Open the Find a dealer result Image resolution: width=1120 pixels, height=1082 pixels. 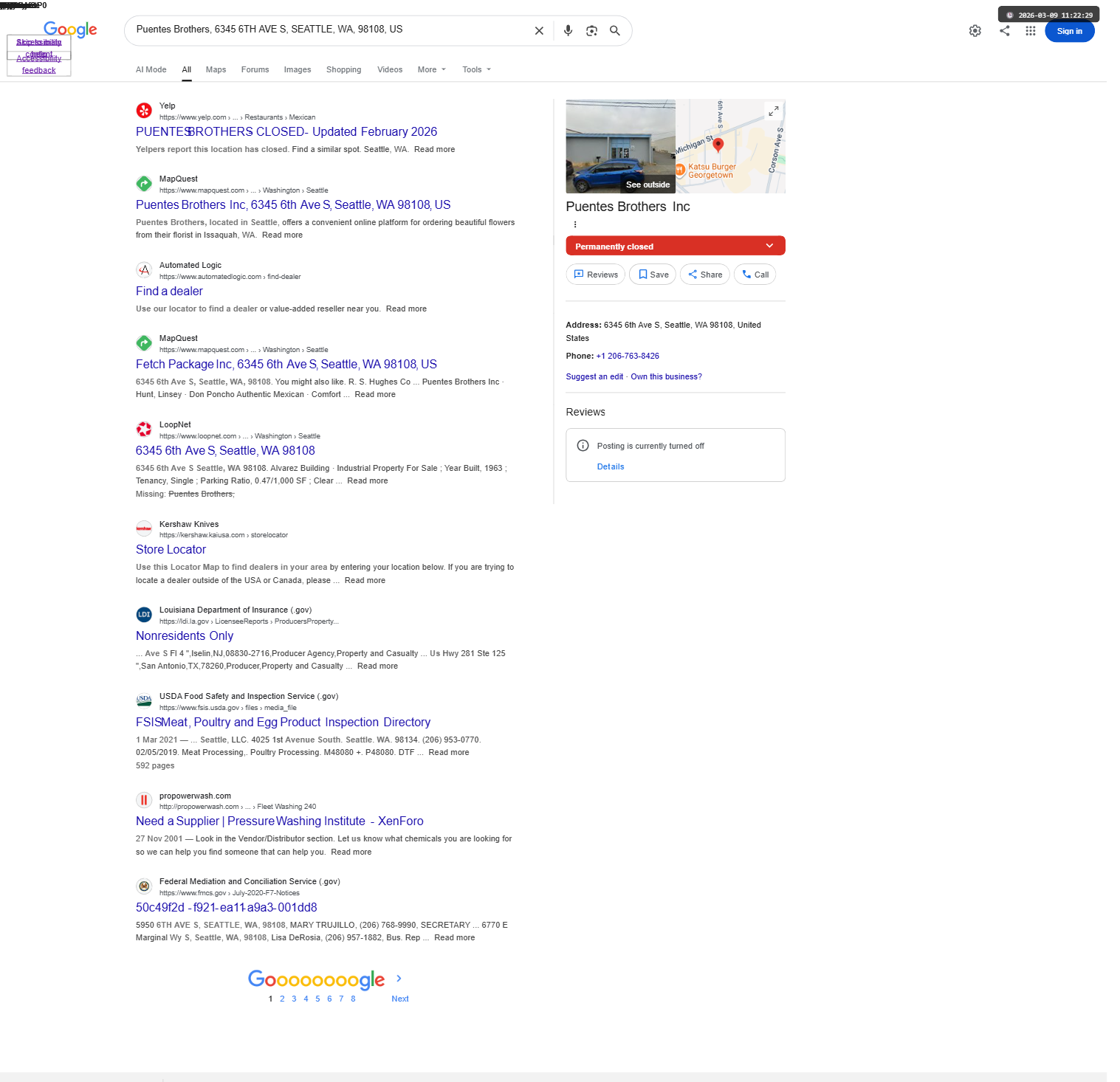click(169, 291)
